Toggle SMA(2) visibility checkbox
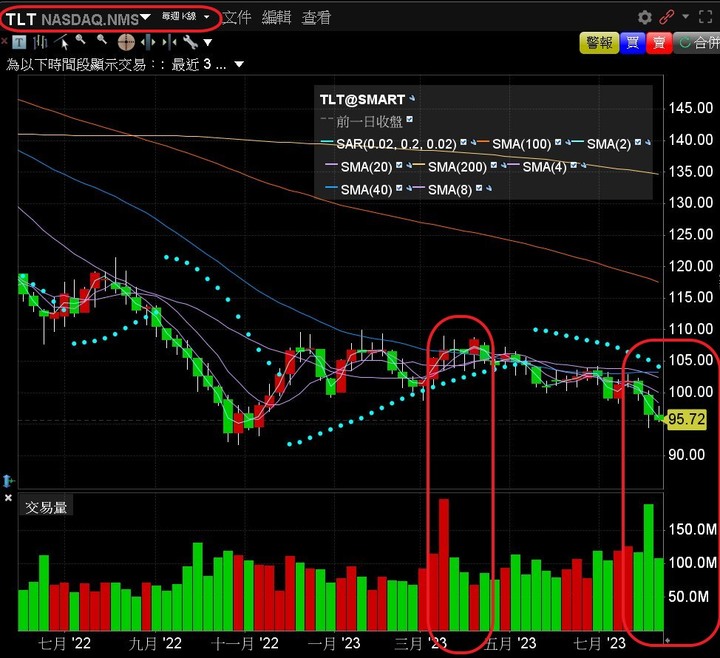This screenshot has width=720, height=658. coord(638,142)
